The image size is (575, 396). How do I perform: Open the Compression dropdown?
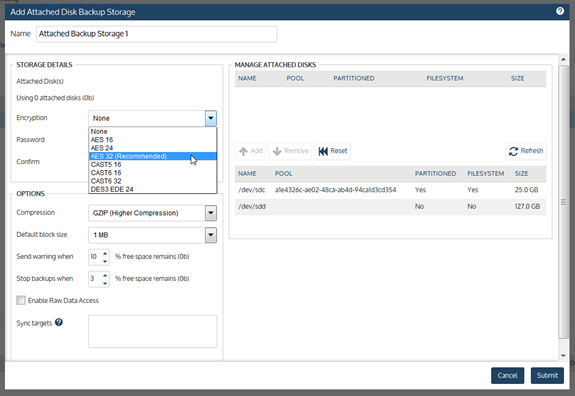point(152,213)
